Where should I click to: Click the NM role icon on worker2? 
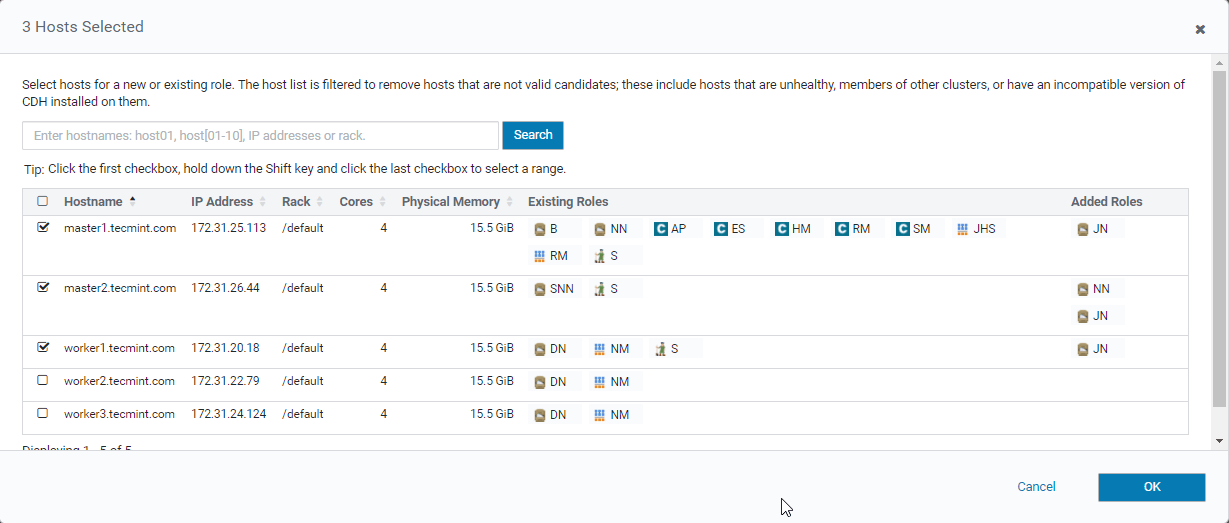(x=600, y=382)
